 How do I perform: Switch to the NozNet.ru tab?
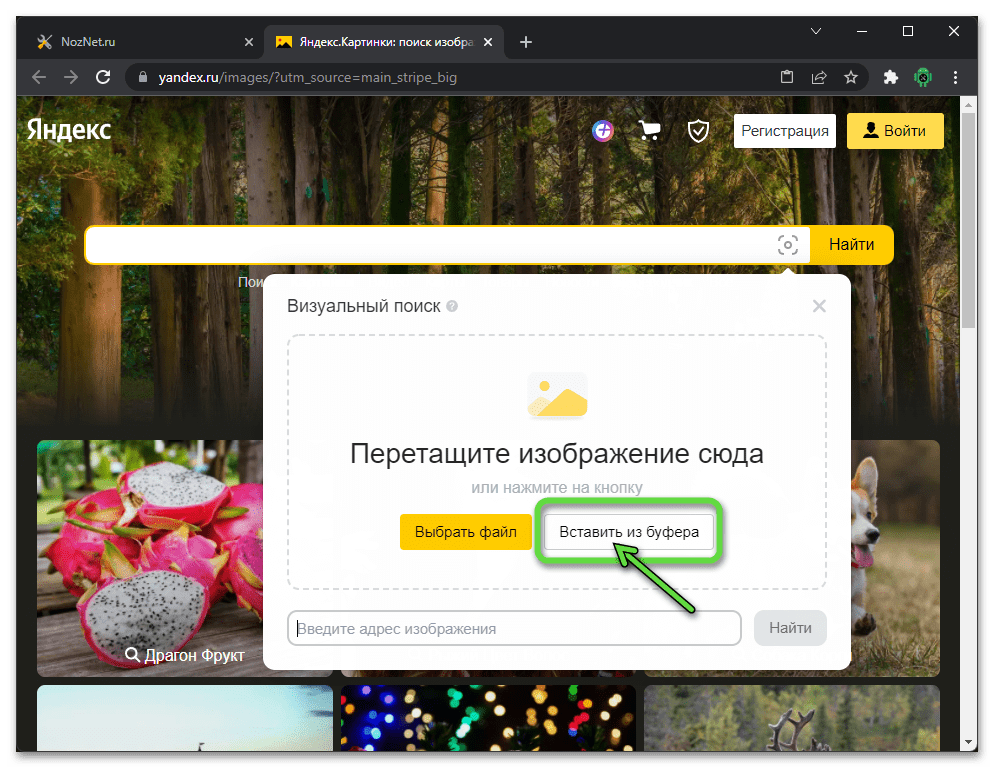coord(141,42)
